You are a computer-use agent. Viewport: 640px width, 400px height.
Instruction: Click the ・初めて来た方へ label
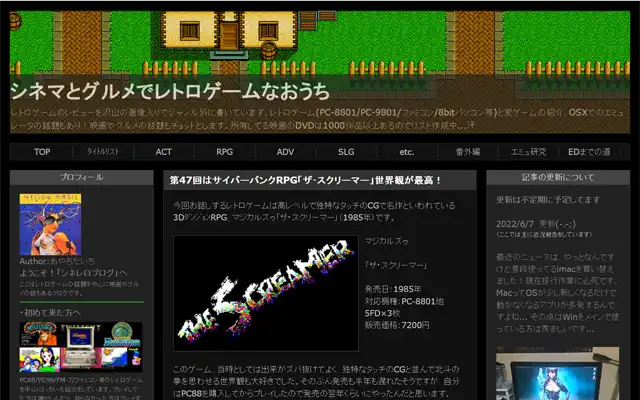50,313
